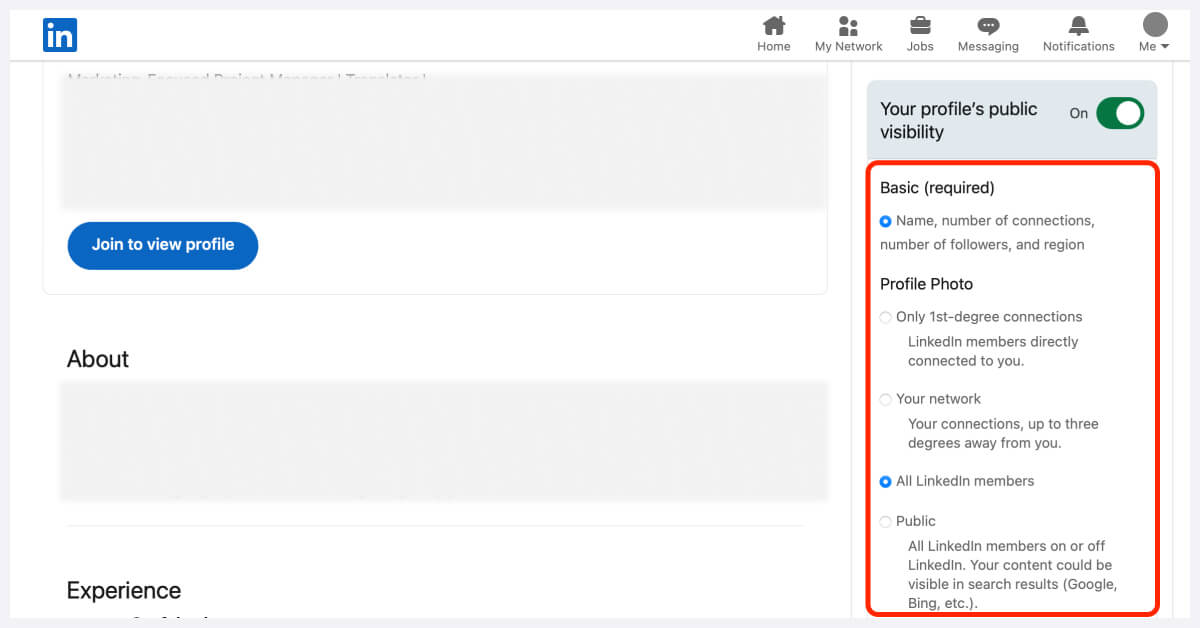Click the About section placeholder
The image size is (1200, 628).
click(x=444, y=438)
